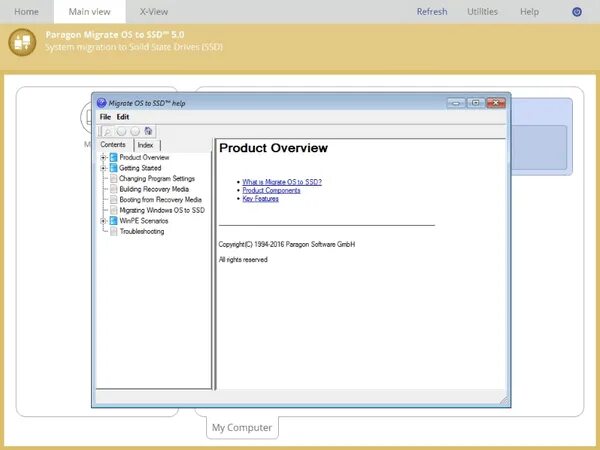This screenshot has height=450, width=600.
Task: Open the X-View tab
Action: [x=154, y=12]
